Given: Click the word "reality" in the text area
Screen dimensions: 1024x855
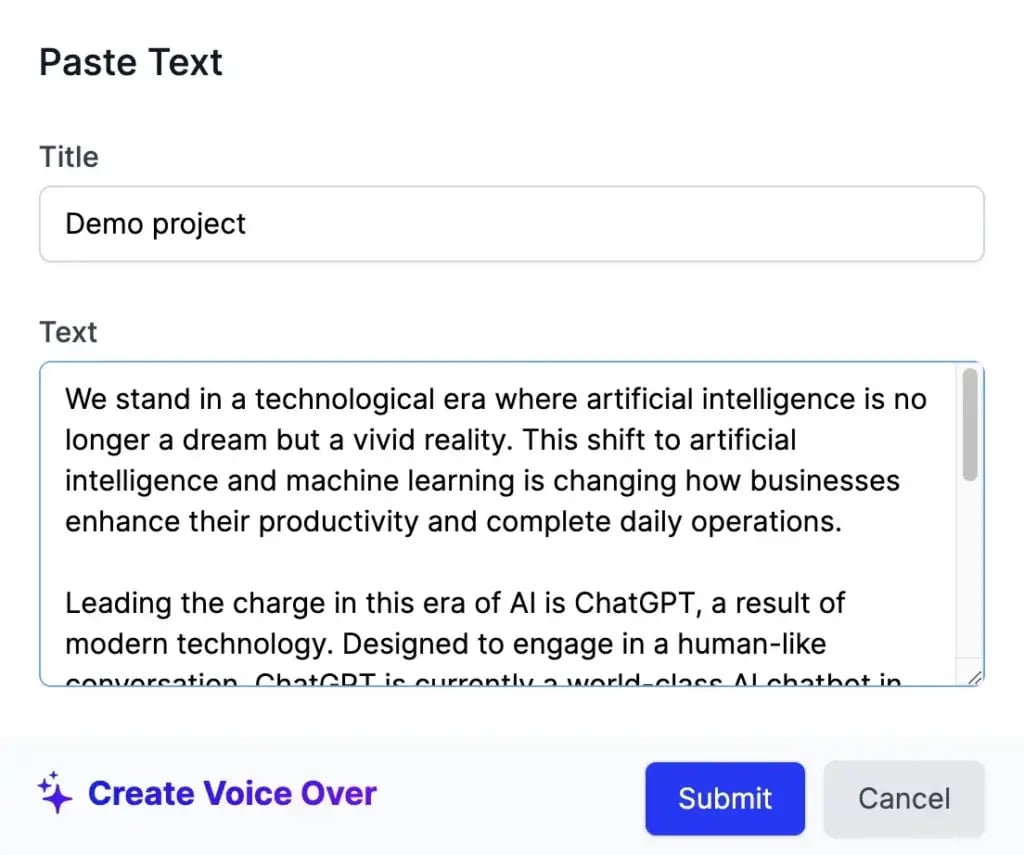Looking at the screenshot, I should 459,440.
